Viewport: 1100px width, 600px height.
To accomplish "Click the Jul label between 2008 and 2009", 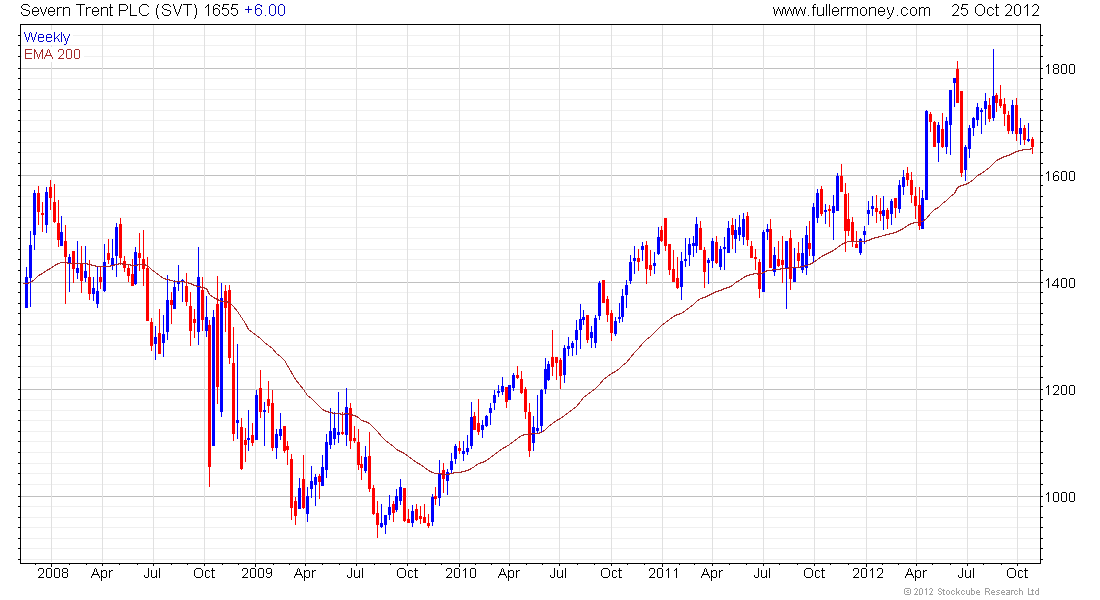I will pyautogui.click(x=152, y=573).
